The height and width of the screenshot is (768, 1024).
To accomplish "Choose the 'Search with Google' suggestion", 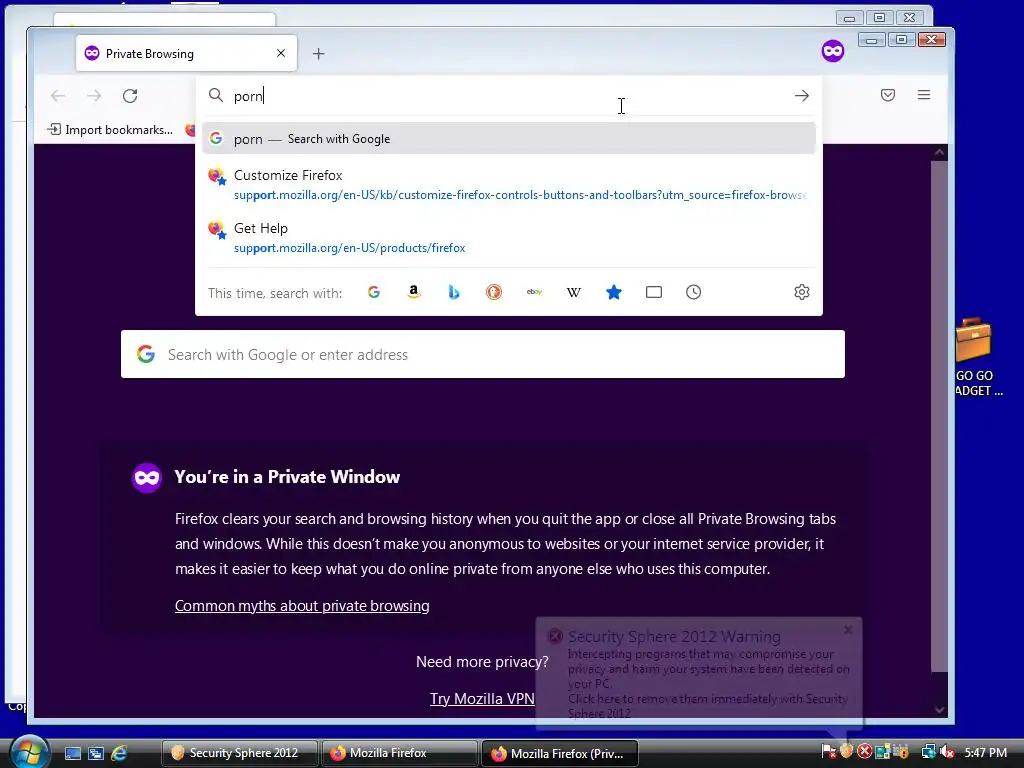I will pyautogui.click(x=509, y=138).
